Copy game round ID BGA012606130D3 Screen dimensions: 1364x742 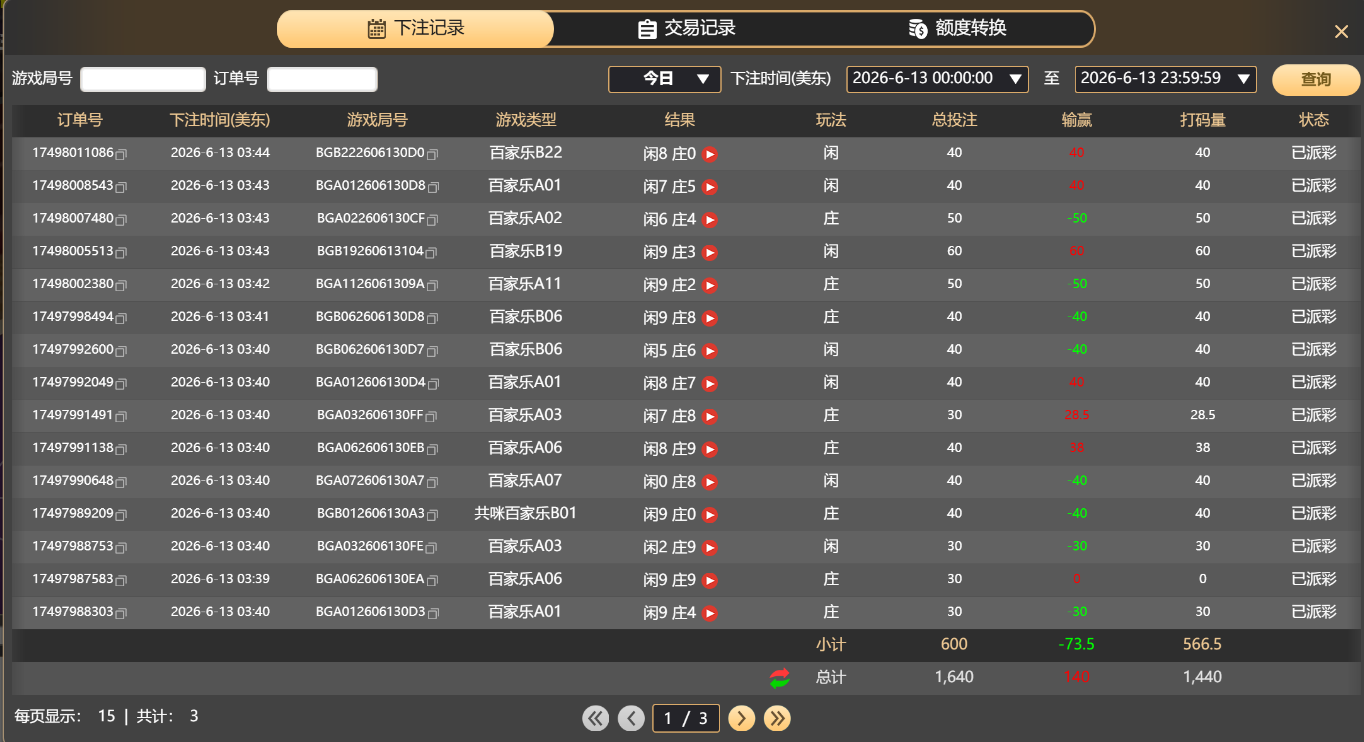click(433, 614)
